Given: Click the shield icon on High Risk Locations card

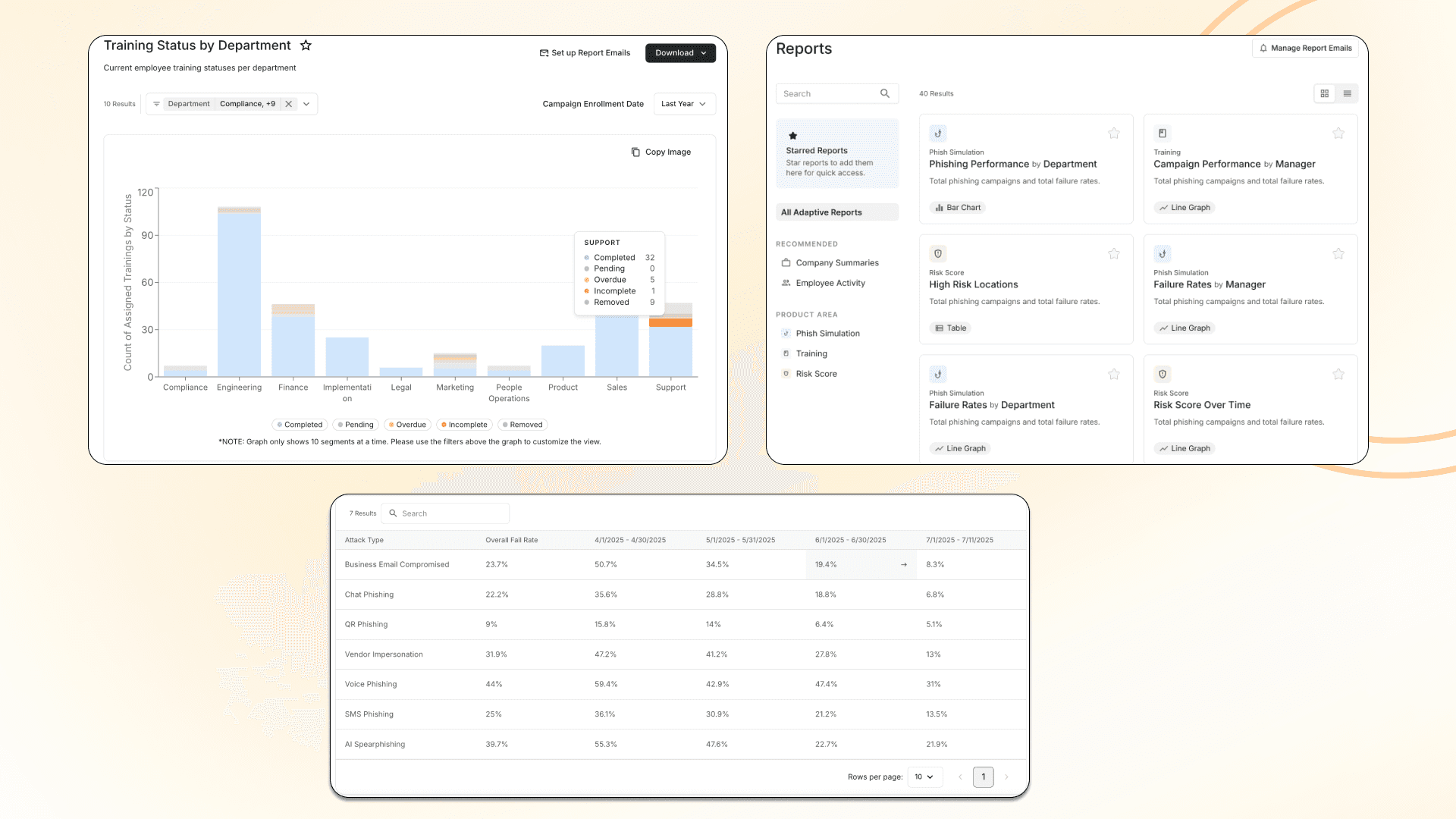Looking at the screenshot, I should click(938, 254).
